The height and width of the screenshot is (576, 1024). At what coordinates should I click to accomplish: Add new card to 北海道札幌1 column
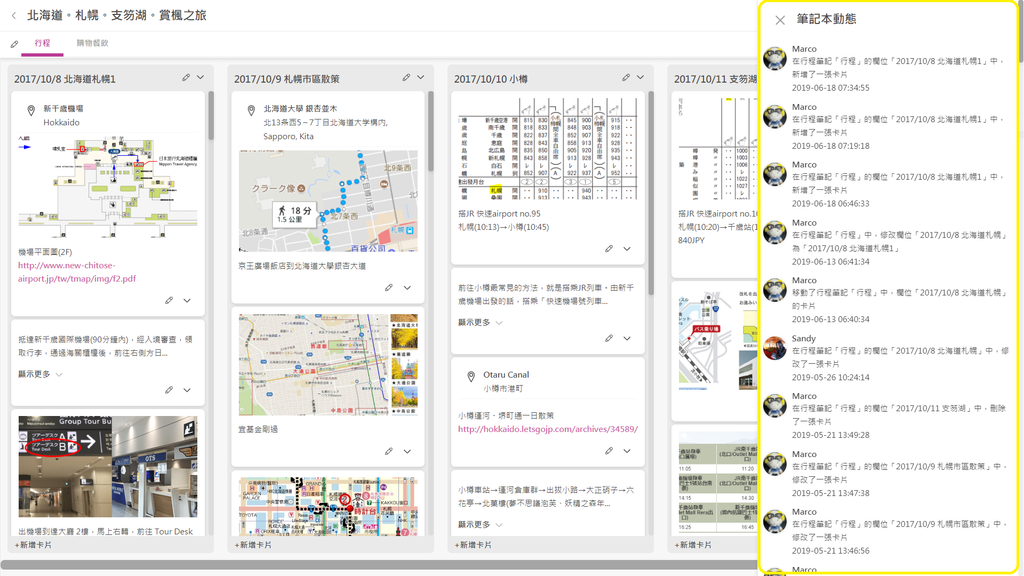tap(33, 545)
